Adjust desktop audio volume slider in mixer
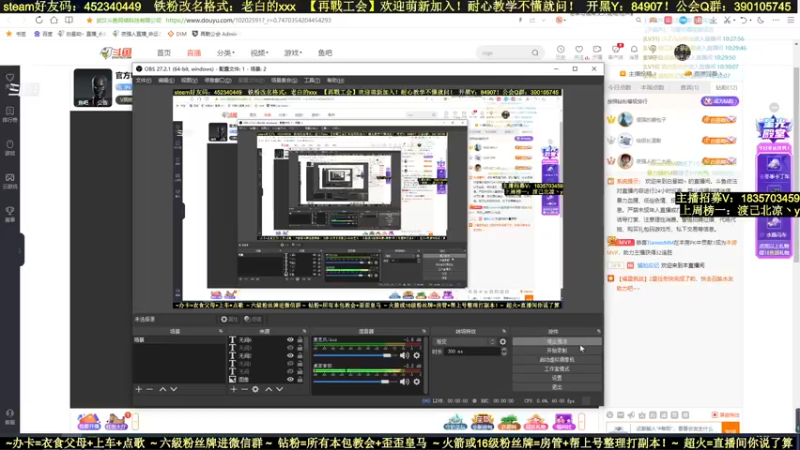This screenshot has height=450, width=800. (353, 382)
